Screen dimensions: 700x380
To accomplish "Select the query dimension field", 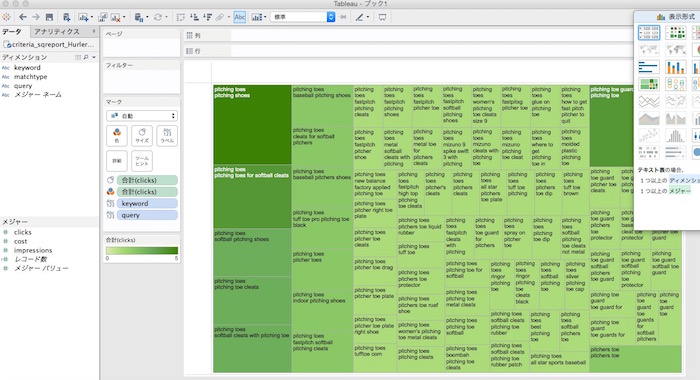I will [23, 86].
